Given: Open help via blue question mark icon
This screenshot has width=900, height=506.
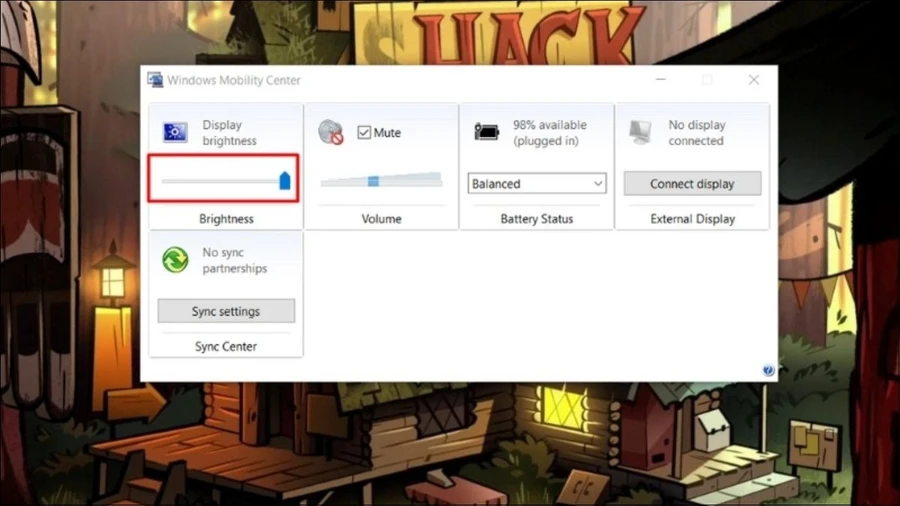Looking at the screenshot, I should (x=769, y=370).
